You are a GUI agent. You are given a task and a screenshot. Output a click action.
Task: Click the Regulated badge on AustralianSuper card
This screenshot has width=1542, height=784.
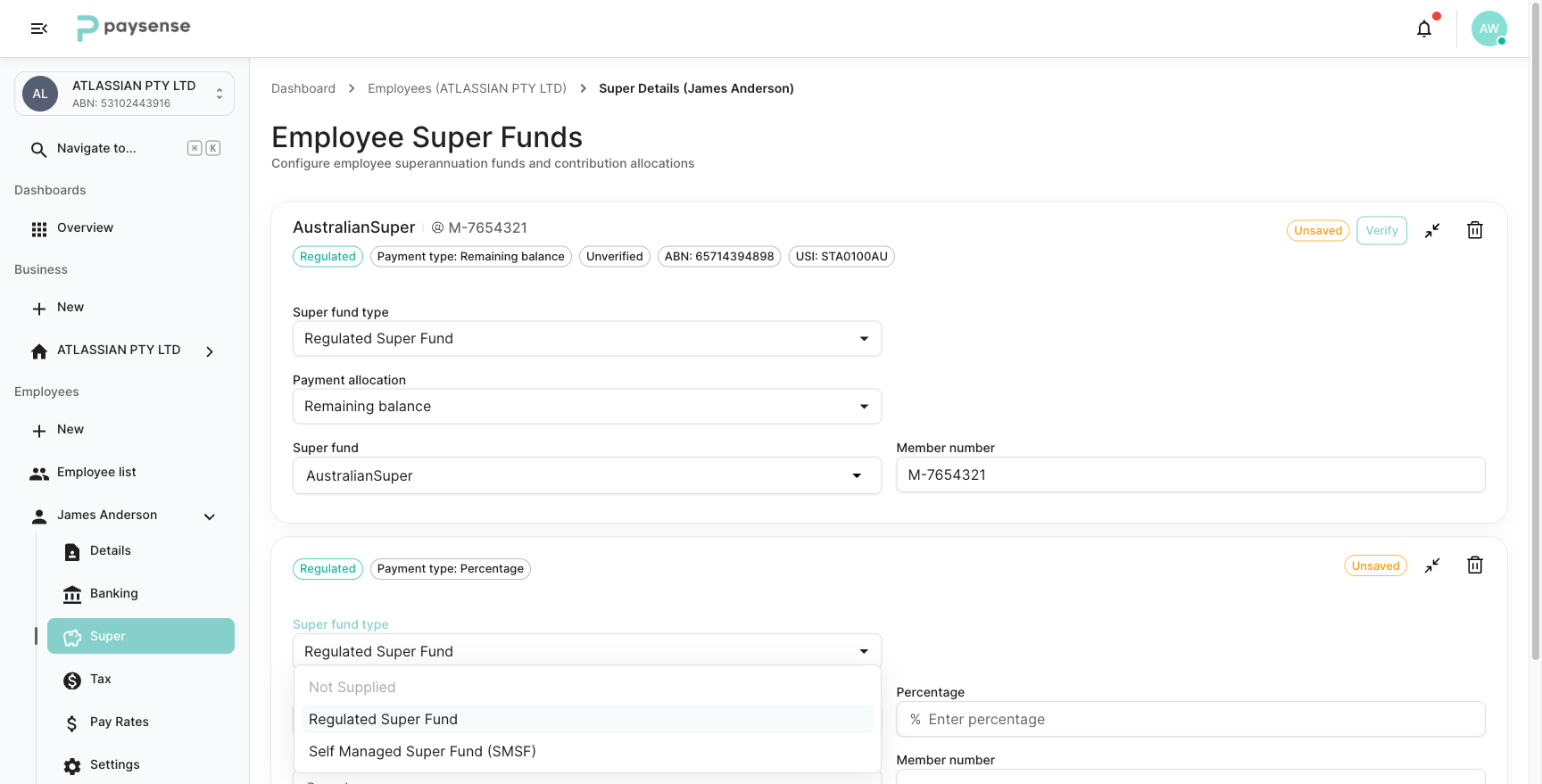[327, 257]
